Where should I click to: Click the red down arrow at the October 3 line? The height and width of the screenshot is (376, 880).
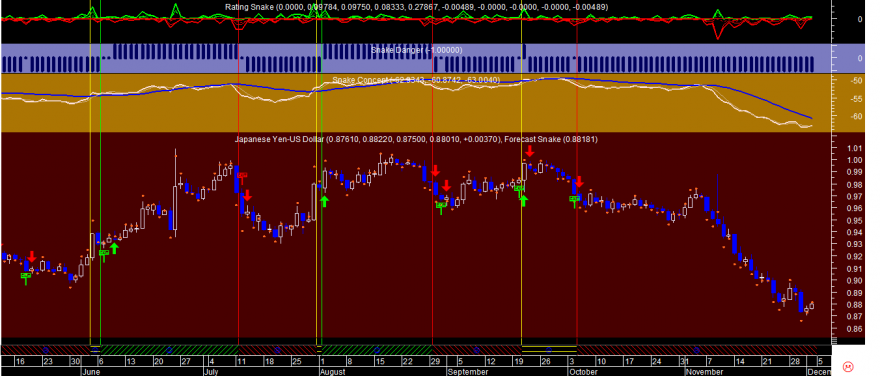(x=580, y=182)
